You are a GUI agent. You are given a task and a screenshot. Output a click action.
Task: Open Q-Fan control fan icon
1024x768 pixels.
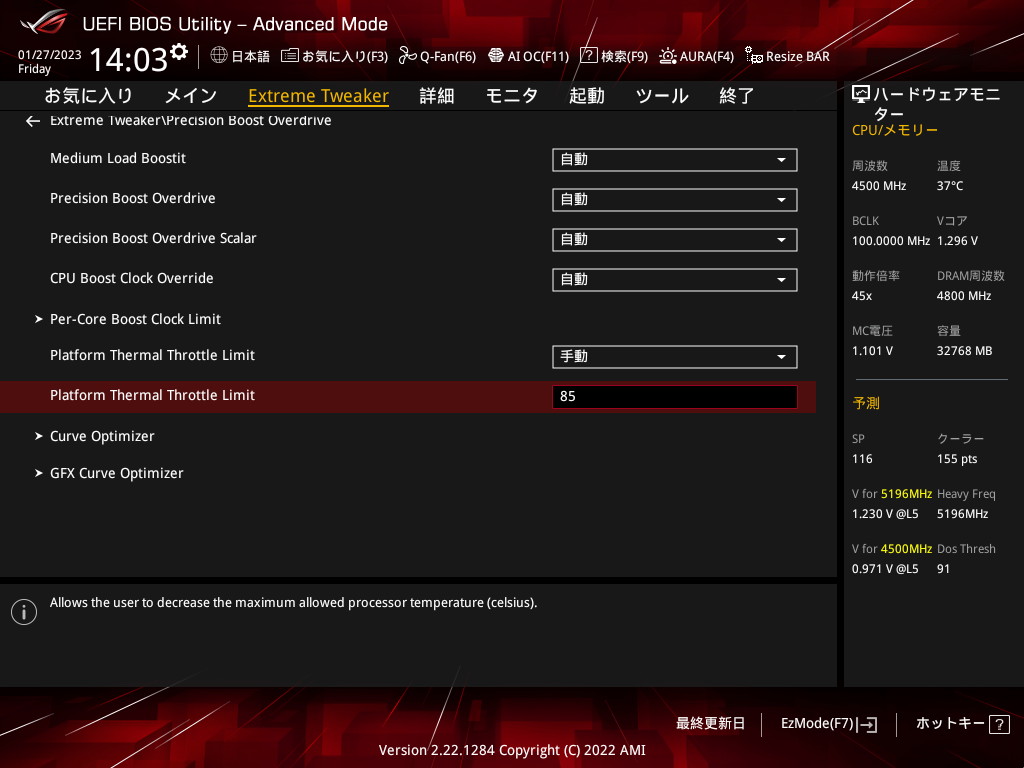[408, 56]
